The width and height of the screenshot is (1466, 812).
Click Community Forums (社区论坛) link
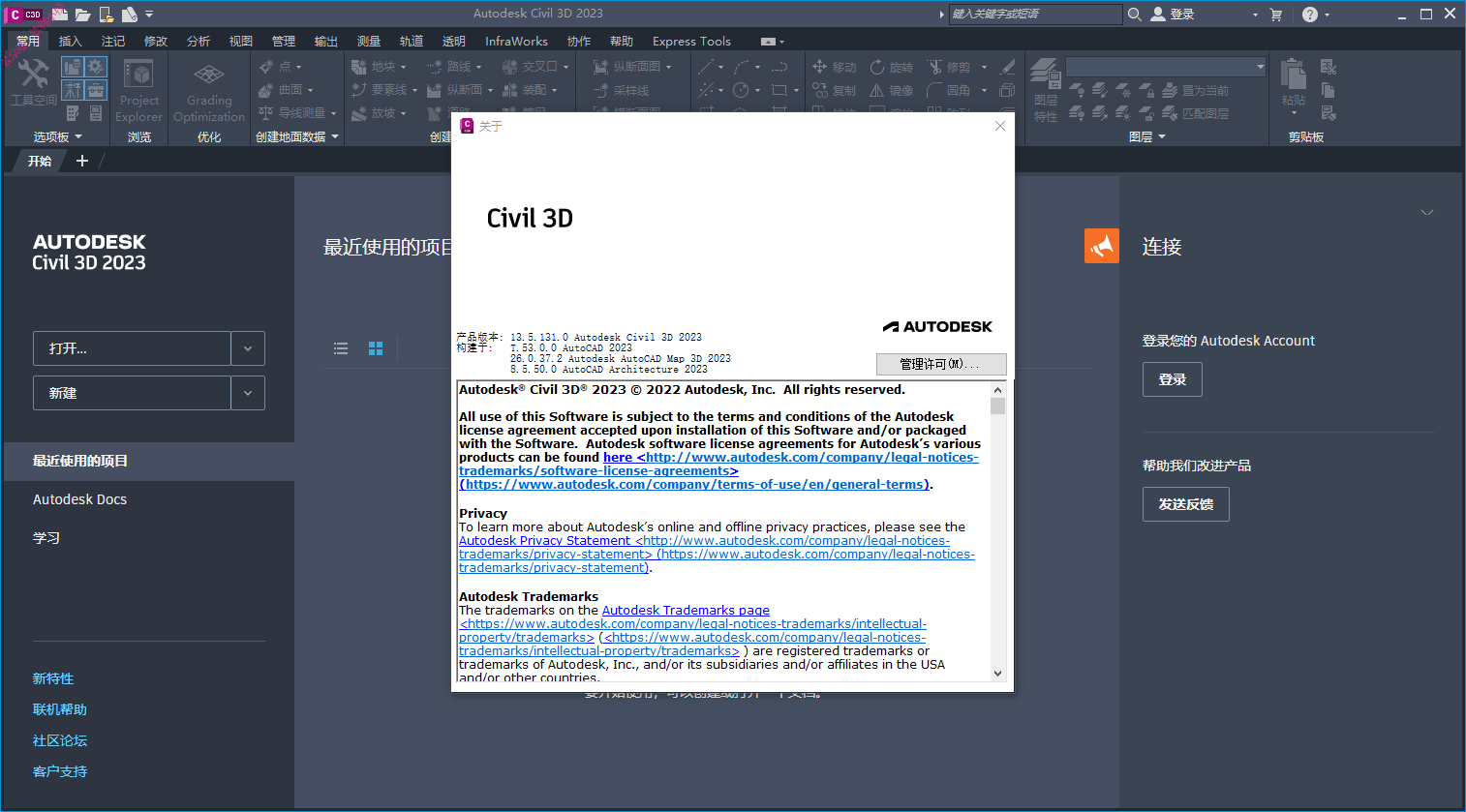(60, 740)
